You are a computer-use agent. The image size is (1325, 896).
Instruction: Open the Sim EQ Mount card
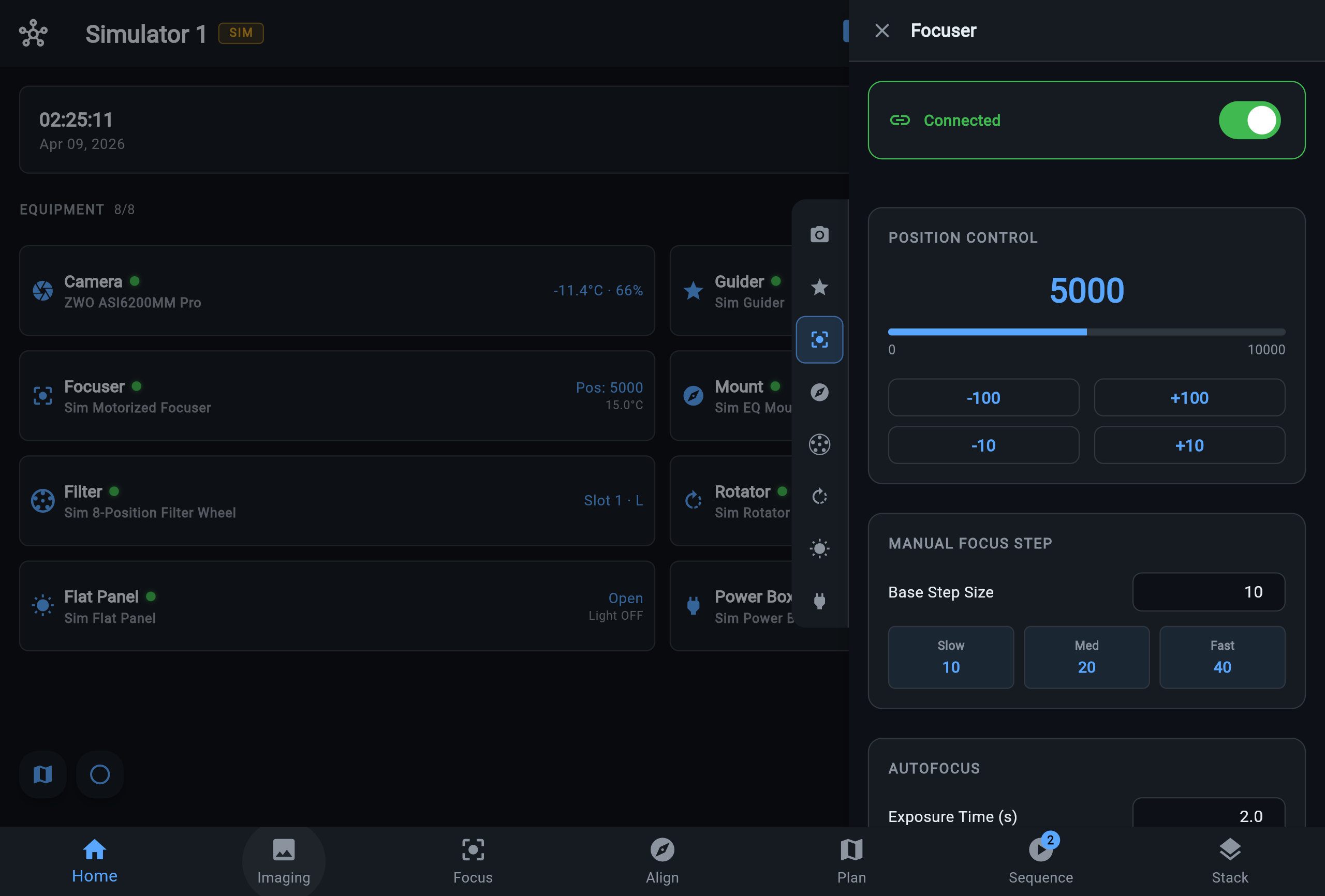point(731,396)
